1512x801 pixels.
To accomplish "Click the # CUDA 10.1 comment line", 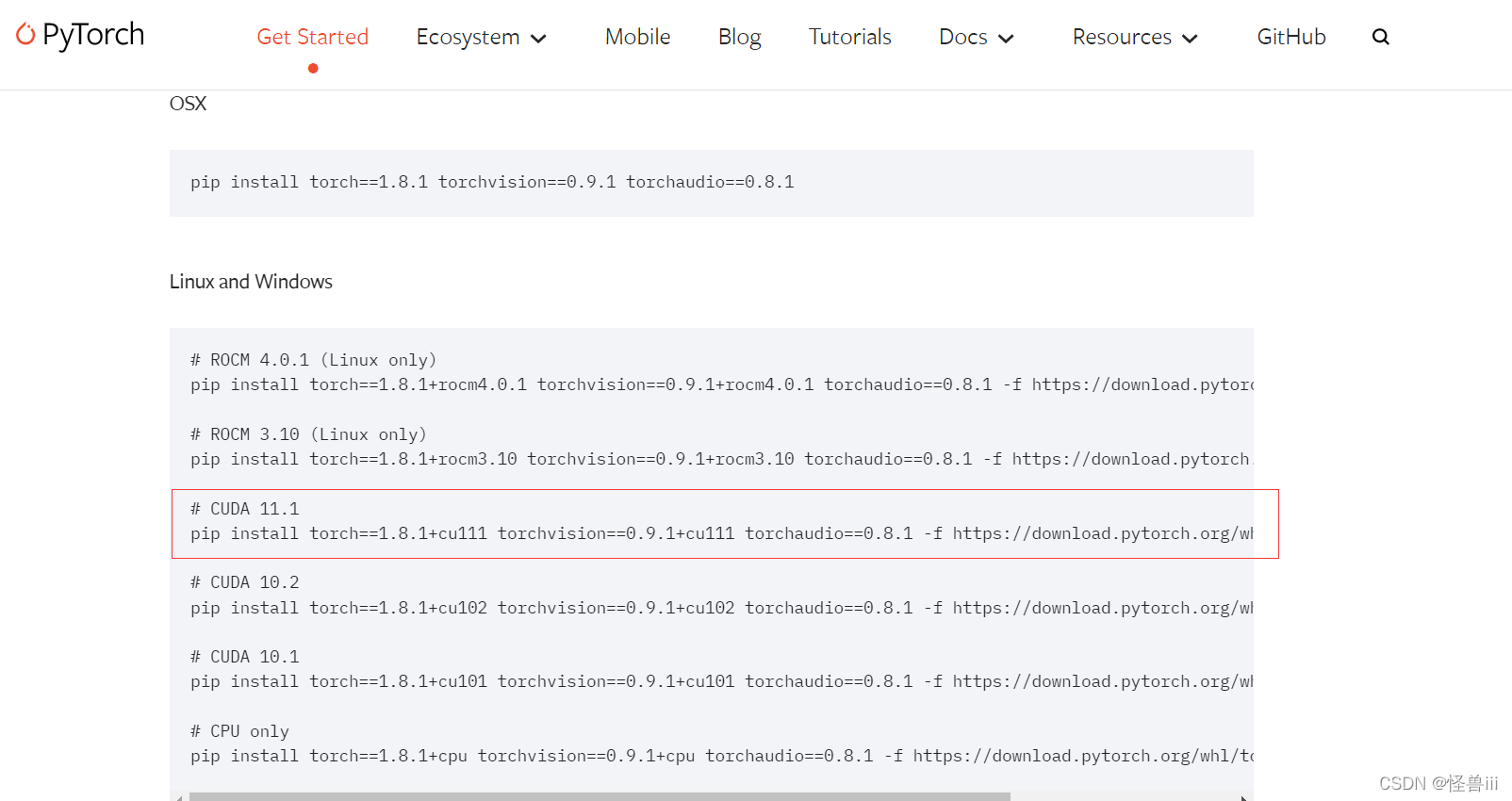I will click(x=245, y=657).
